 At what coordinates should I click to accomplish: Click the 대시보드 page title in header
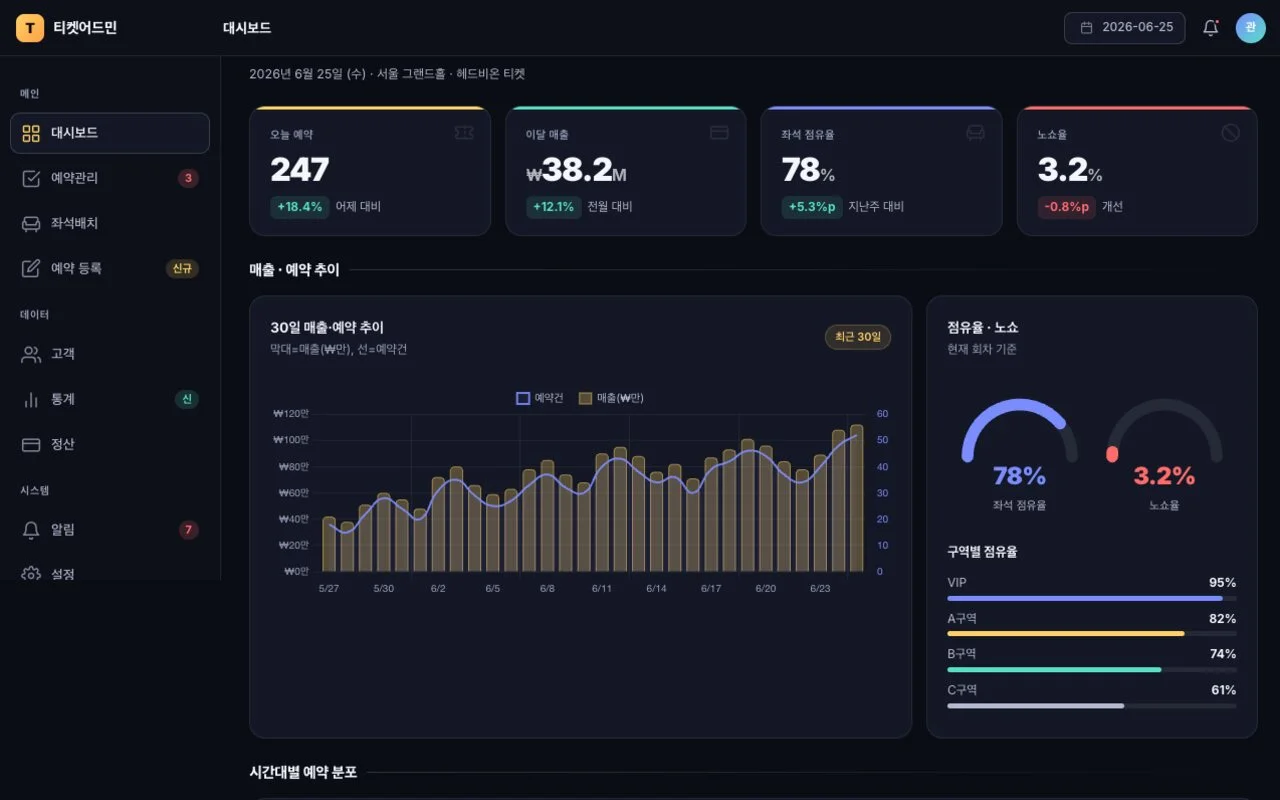(x=247, y=28)
